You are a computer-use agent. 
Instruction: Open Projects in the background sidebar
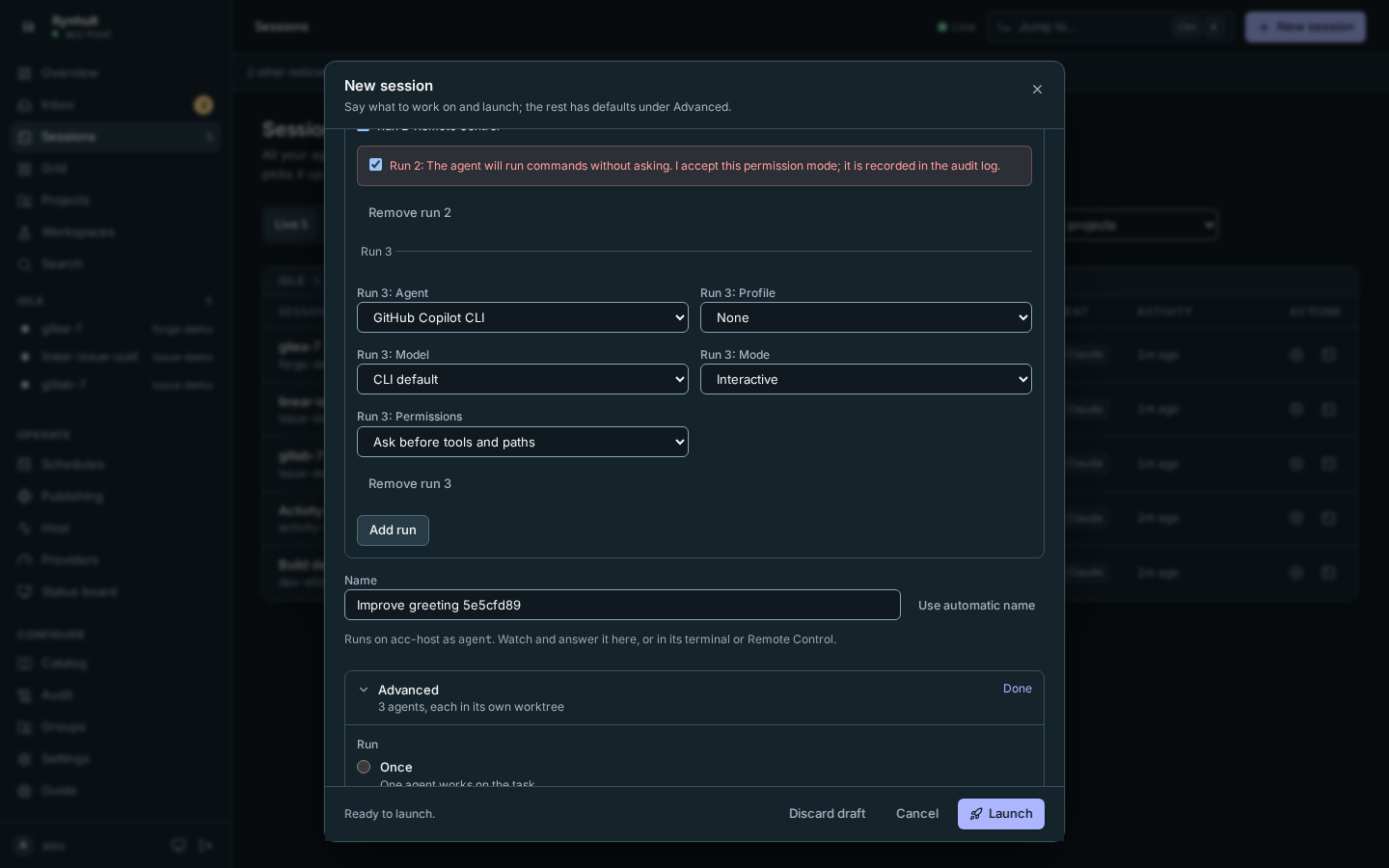(116, 201)
